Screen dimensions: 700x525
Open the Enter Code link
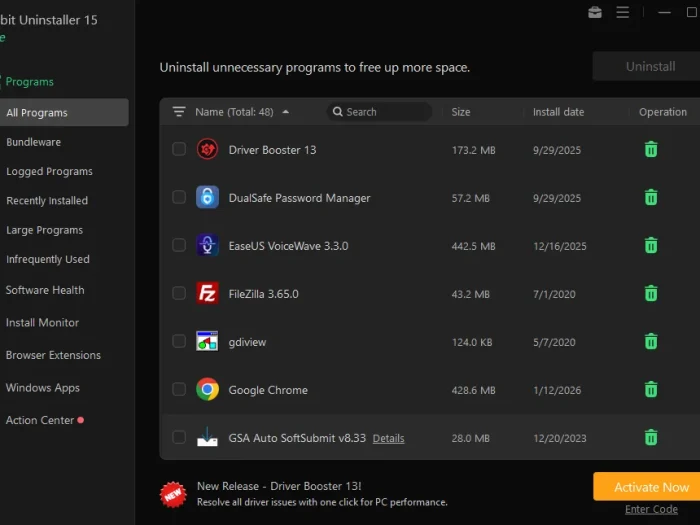pos(651,509)
